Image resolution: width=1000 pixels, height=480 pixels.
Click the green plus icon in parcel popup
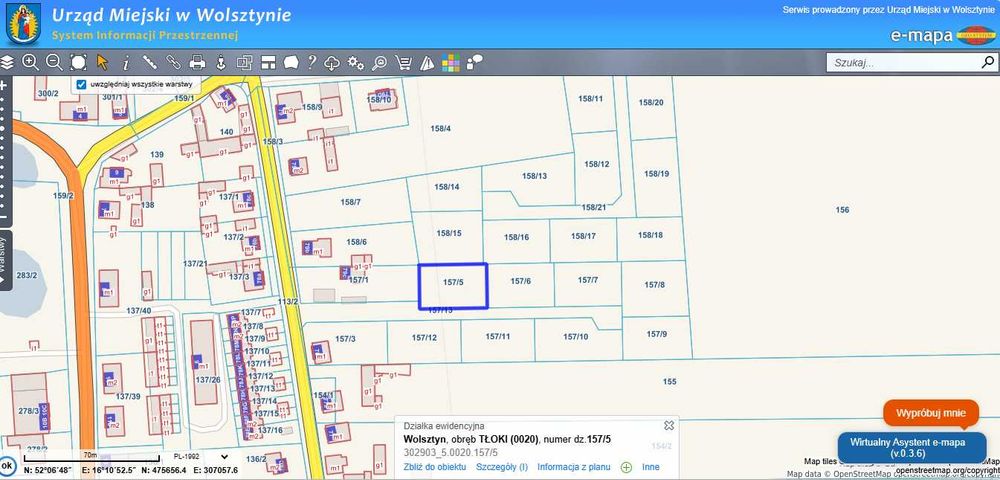tap(626, 467)
